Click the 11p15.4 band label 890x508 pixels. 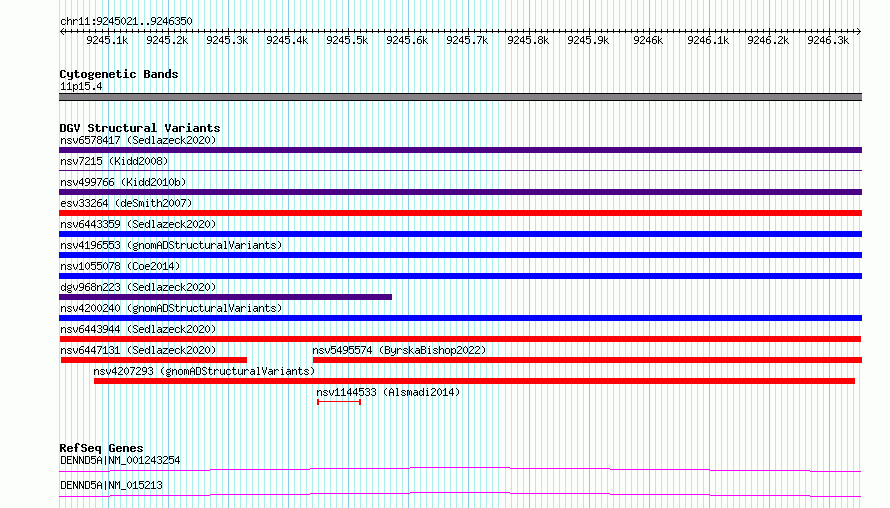81,87
